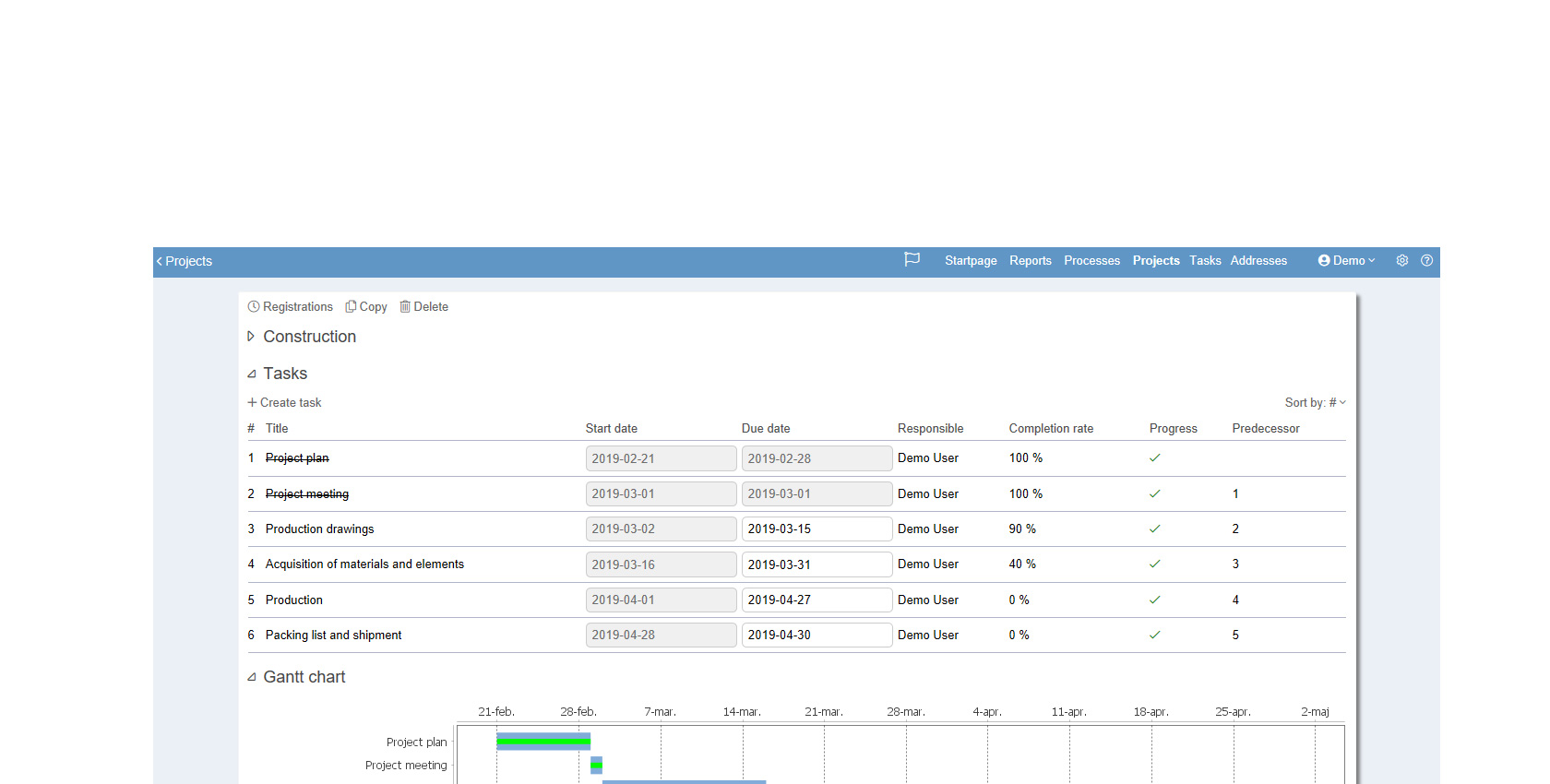
Task: Click the Demo user account icon
Action: [x=1324, y=261]
